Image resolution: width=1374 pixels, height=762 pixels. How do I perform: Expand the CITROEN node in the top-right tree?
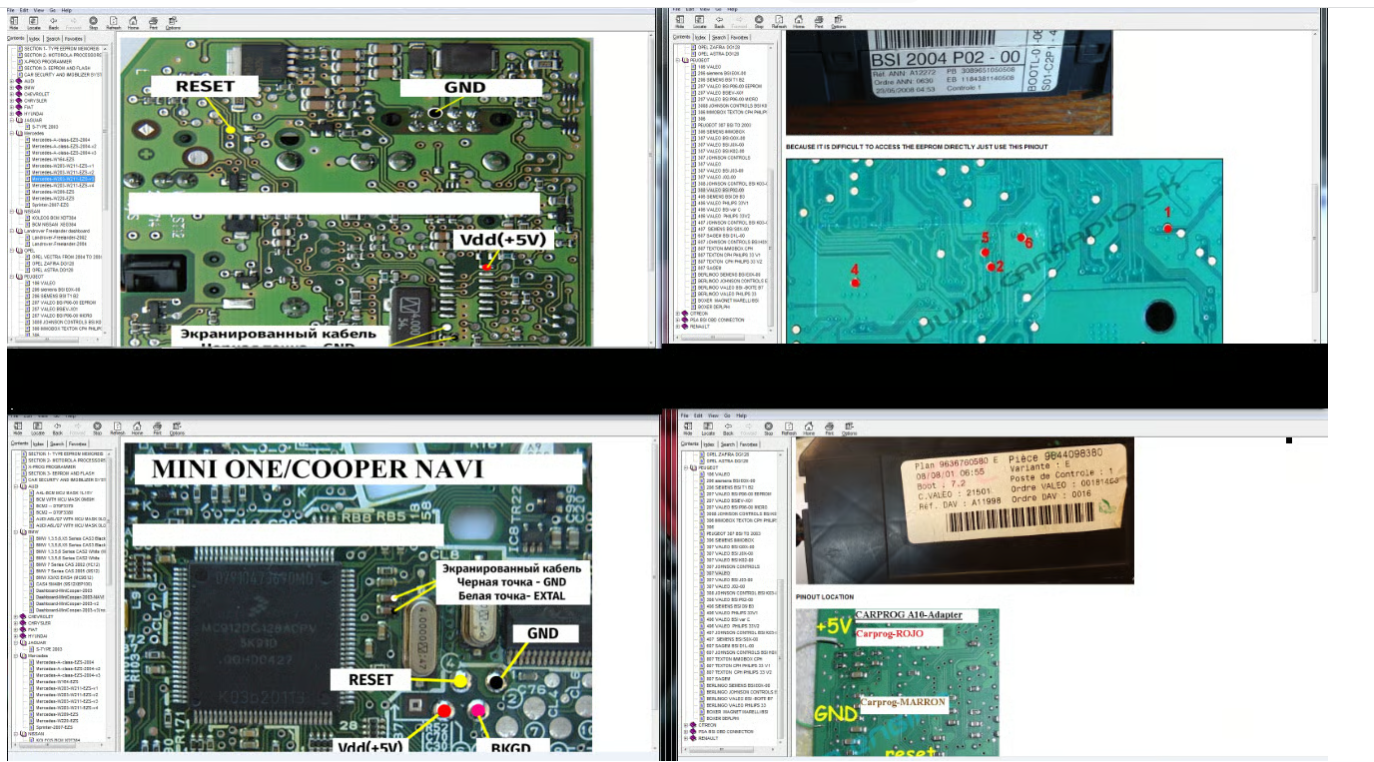coord(679,313)
